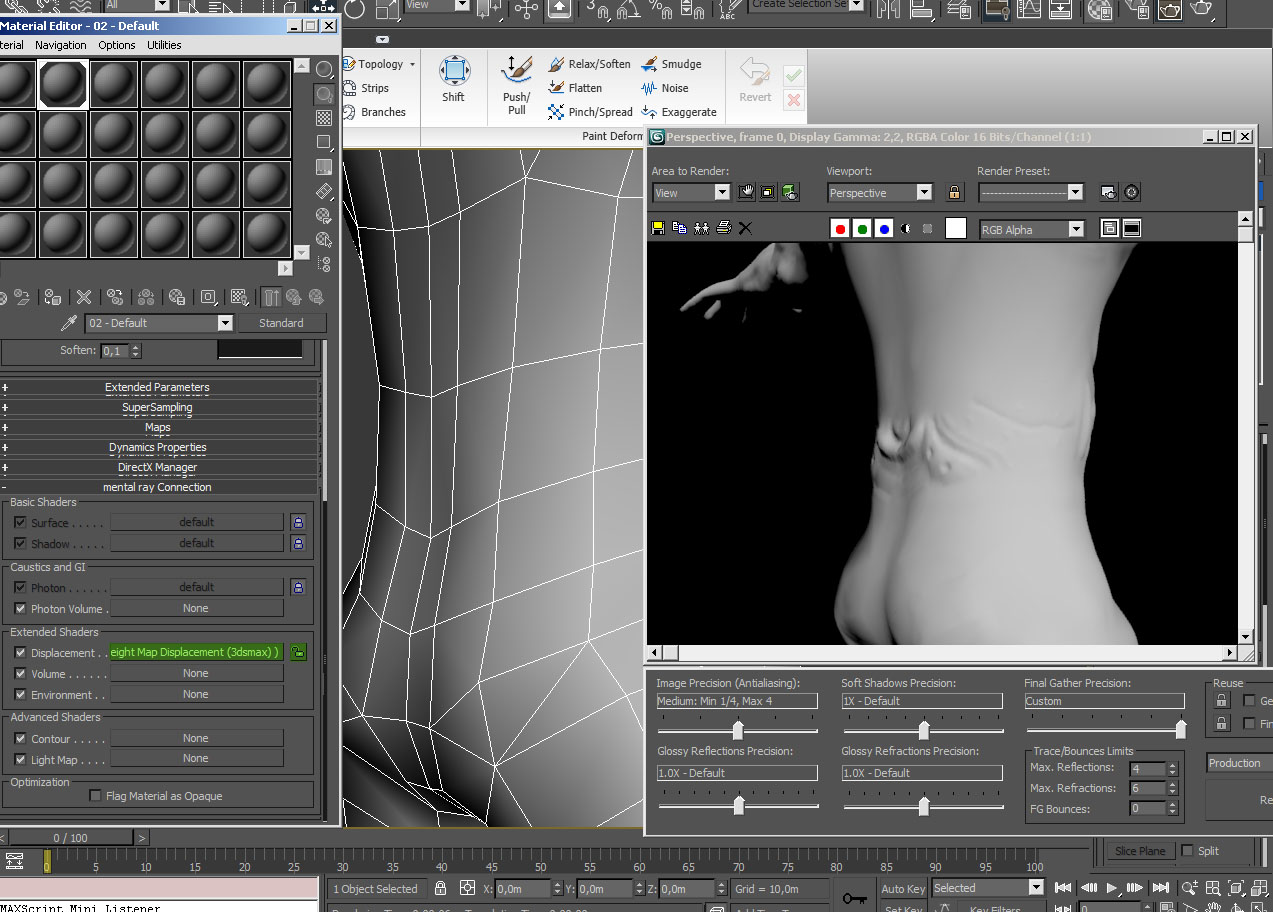Open the Area to Render dropdown
The image size is (1273, 912).
691,193
